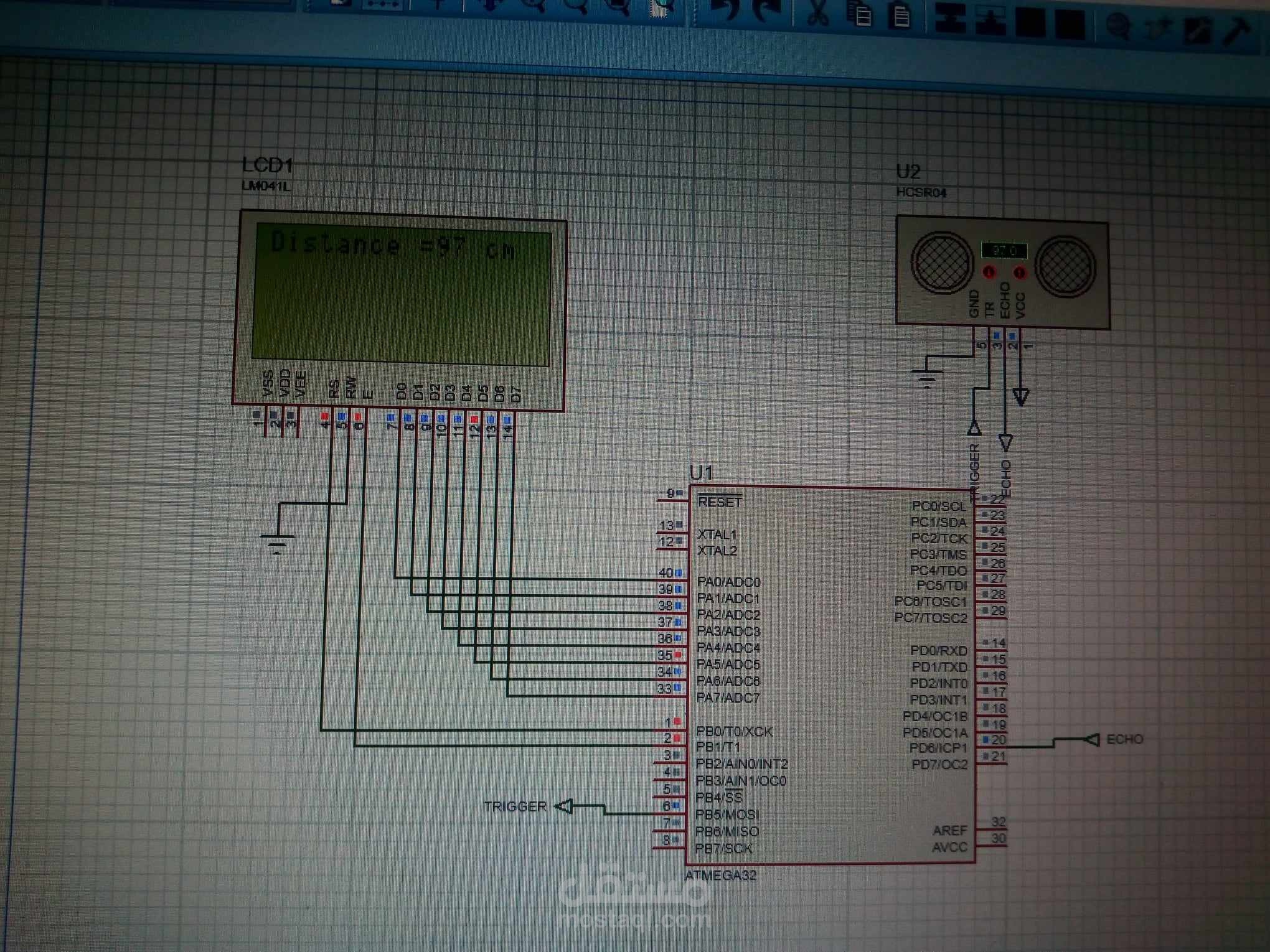The height and width of the screenshot is (952, 1270).
Task: Click the U2 HCSR04 component label
Action: pos(909,172)
